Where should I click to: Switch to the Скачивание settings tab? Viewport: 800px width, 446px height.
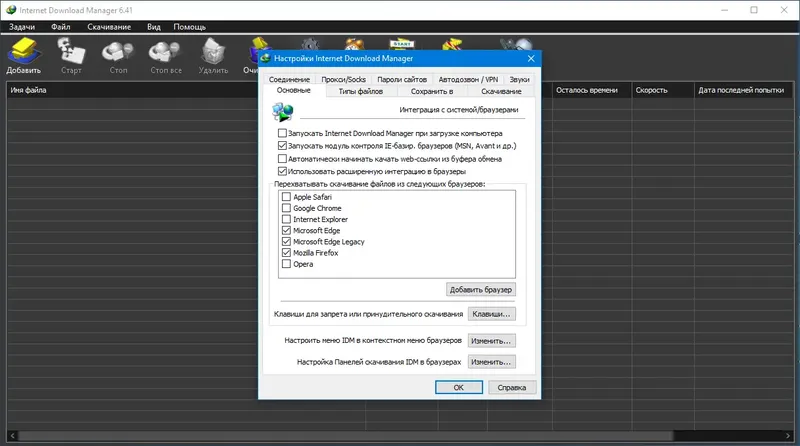[x=501, y=91]
